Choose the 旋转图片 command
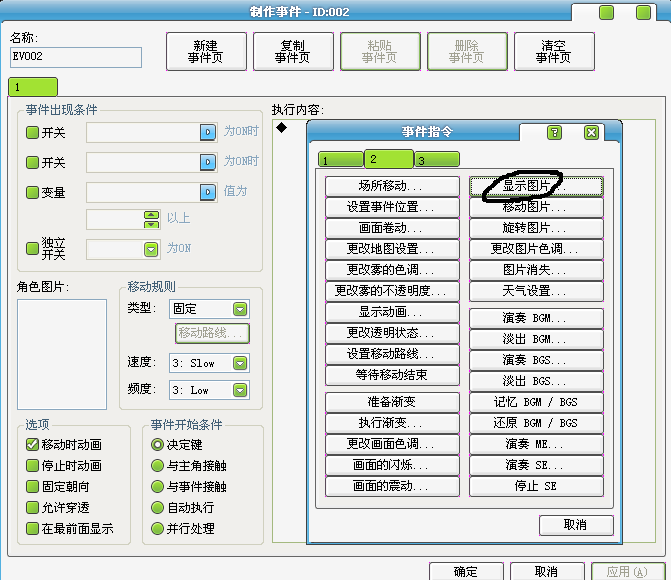Image resolution: width=671 pixels, height=580 pixels. point(537,228)
